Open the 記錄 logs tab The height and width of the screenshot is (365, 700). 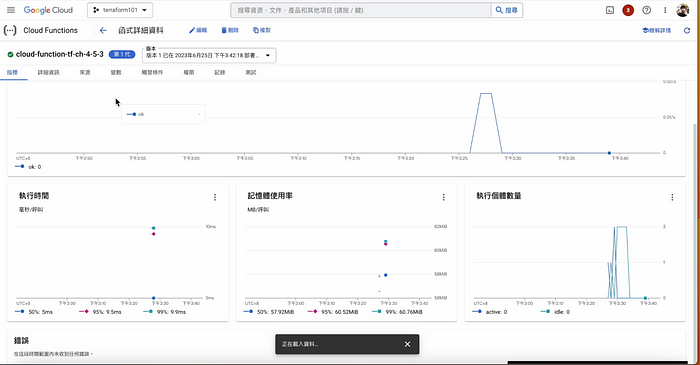(x=220, y=72)
